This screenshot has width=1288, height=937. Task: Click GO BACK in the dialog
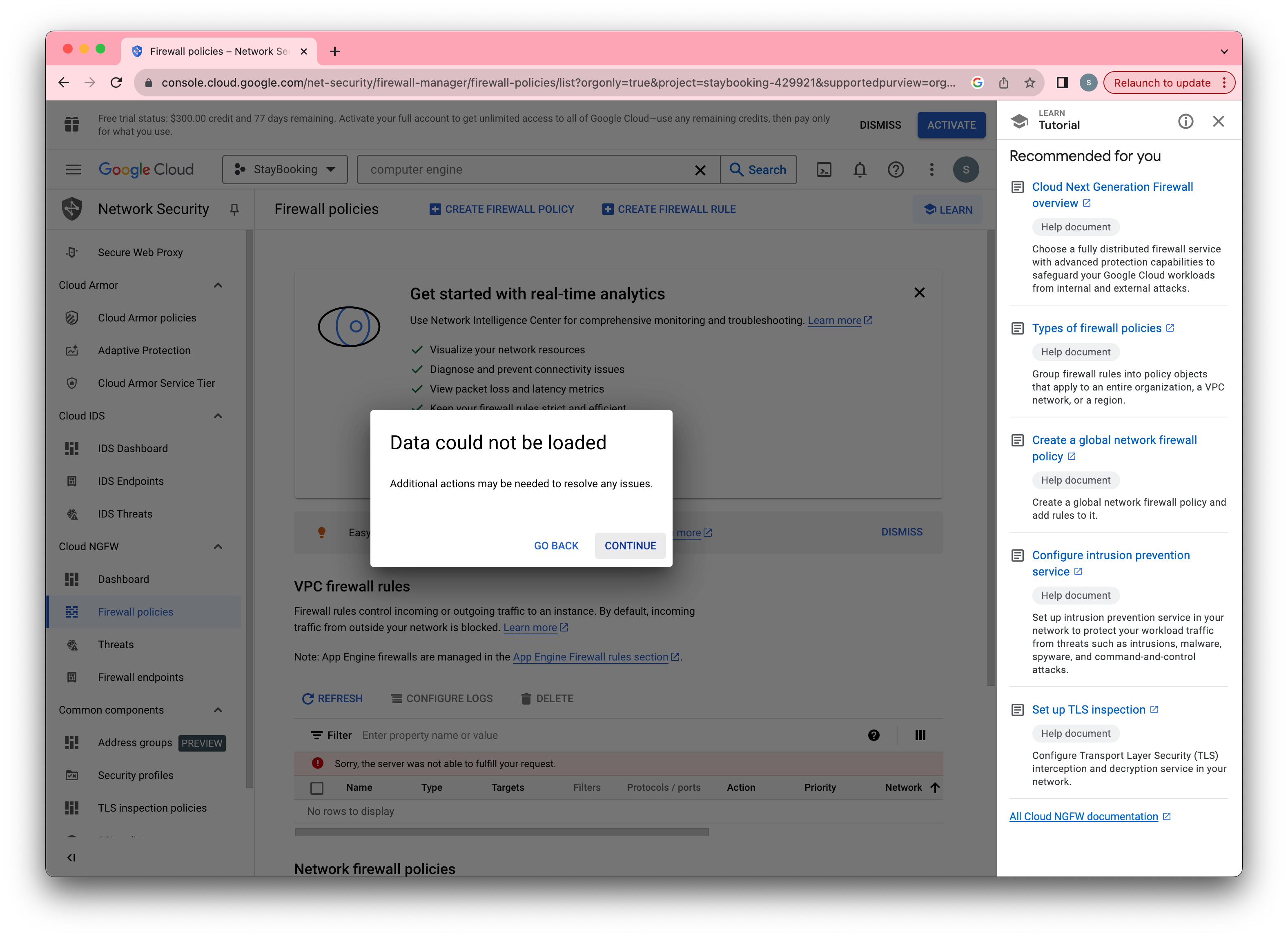point(556,546)
